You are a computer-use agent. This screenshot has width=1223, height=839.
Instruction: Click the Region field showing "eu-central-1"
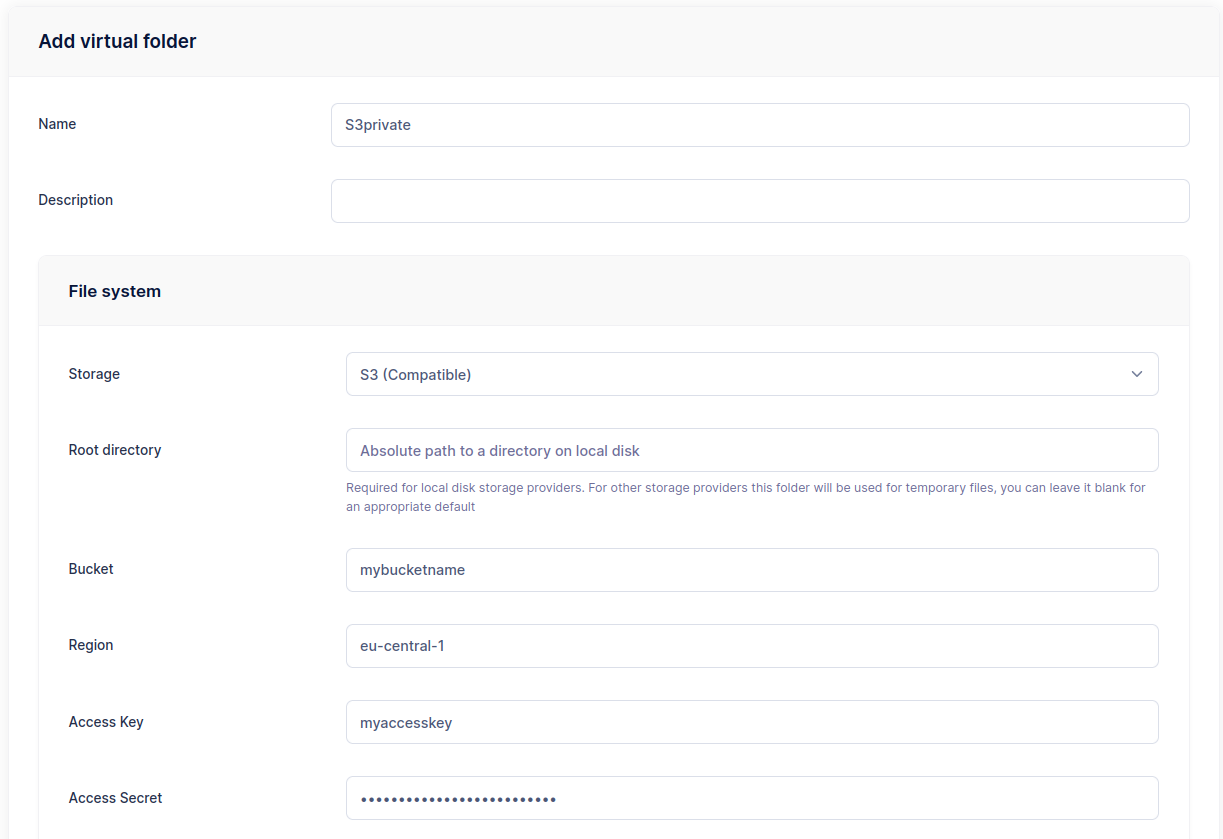752,645
